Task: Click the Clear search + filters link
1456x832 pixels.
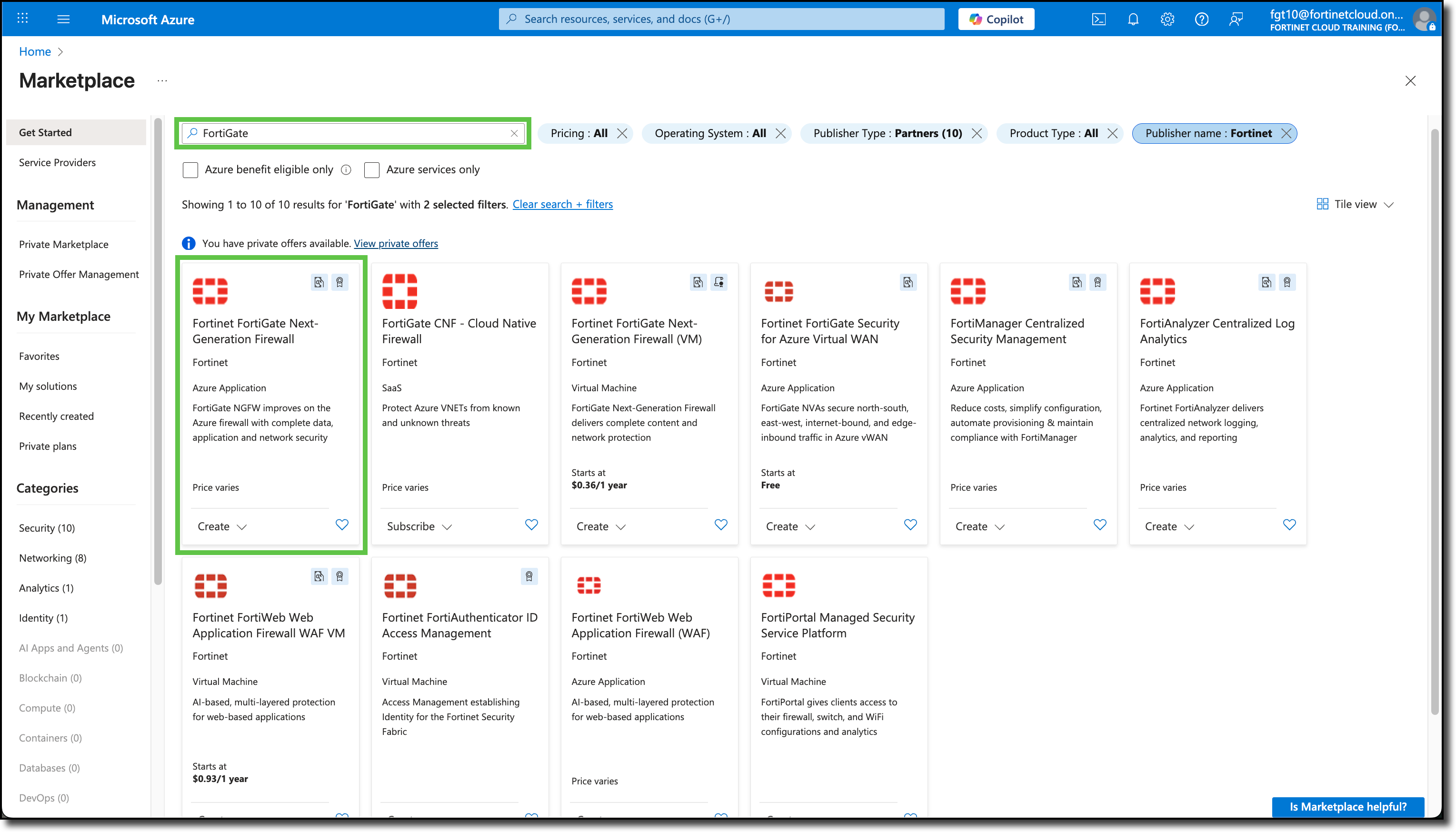Action: tap(562, 204)
